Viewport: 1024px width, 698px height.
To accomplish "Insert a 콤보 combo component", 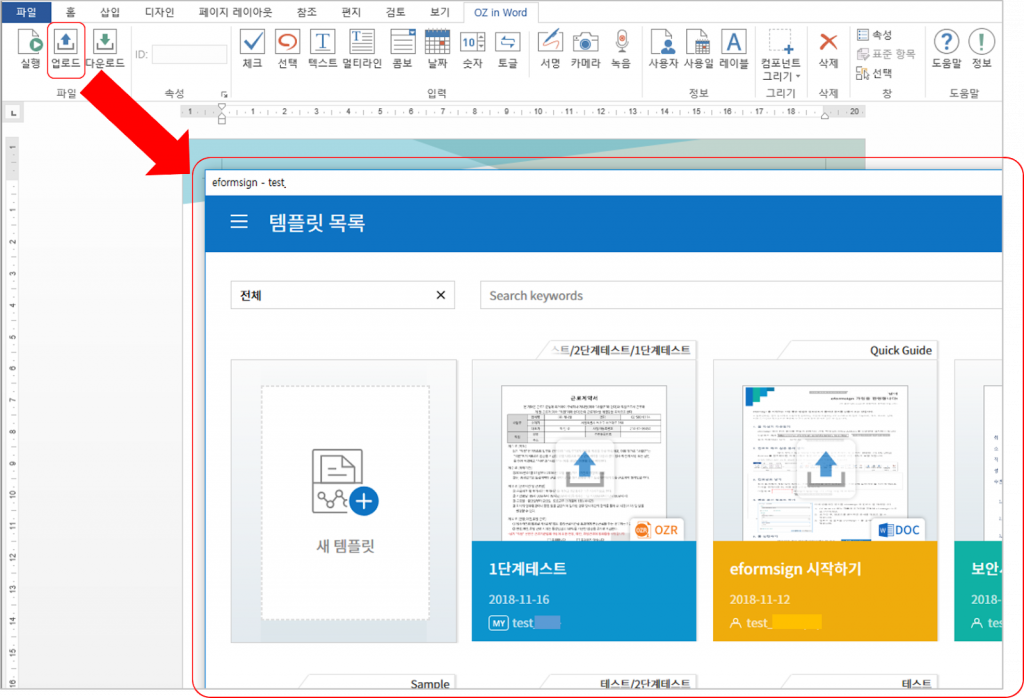I will pos(402,49).
